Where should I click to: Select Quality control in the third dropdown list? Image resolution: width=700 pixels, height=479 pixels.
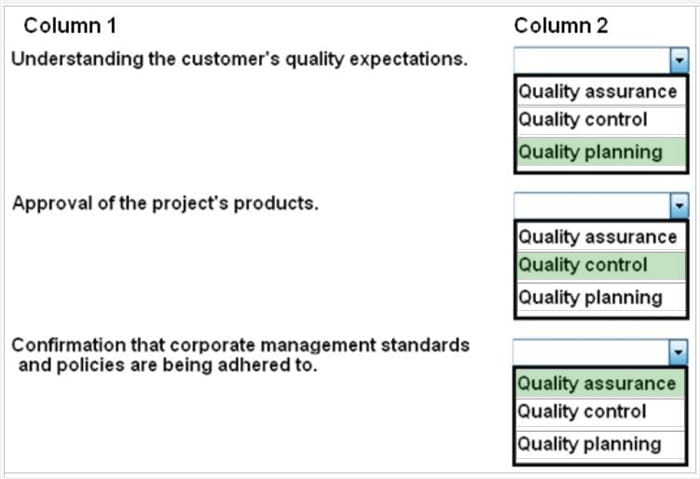pos(600,412)
